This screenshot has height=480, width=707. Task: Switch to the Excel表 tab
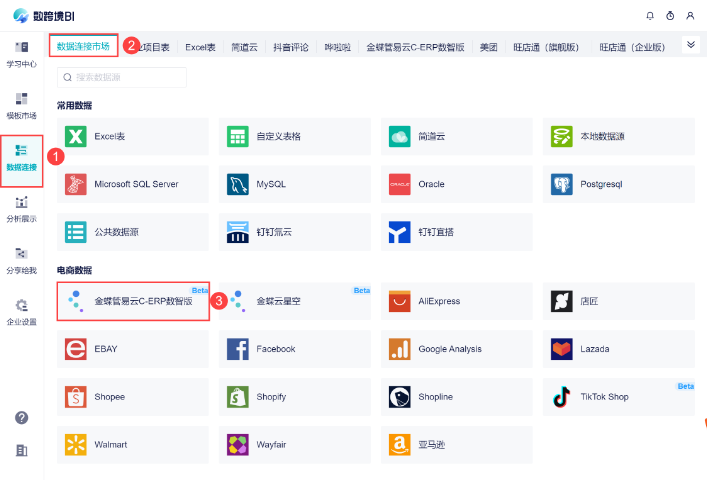(x=200, y=47)
